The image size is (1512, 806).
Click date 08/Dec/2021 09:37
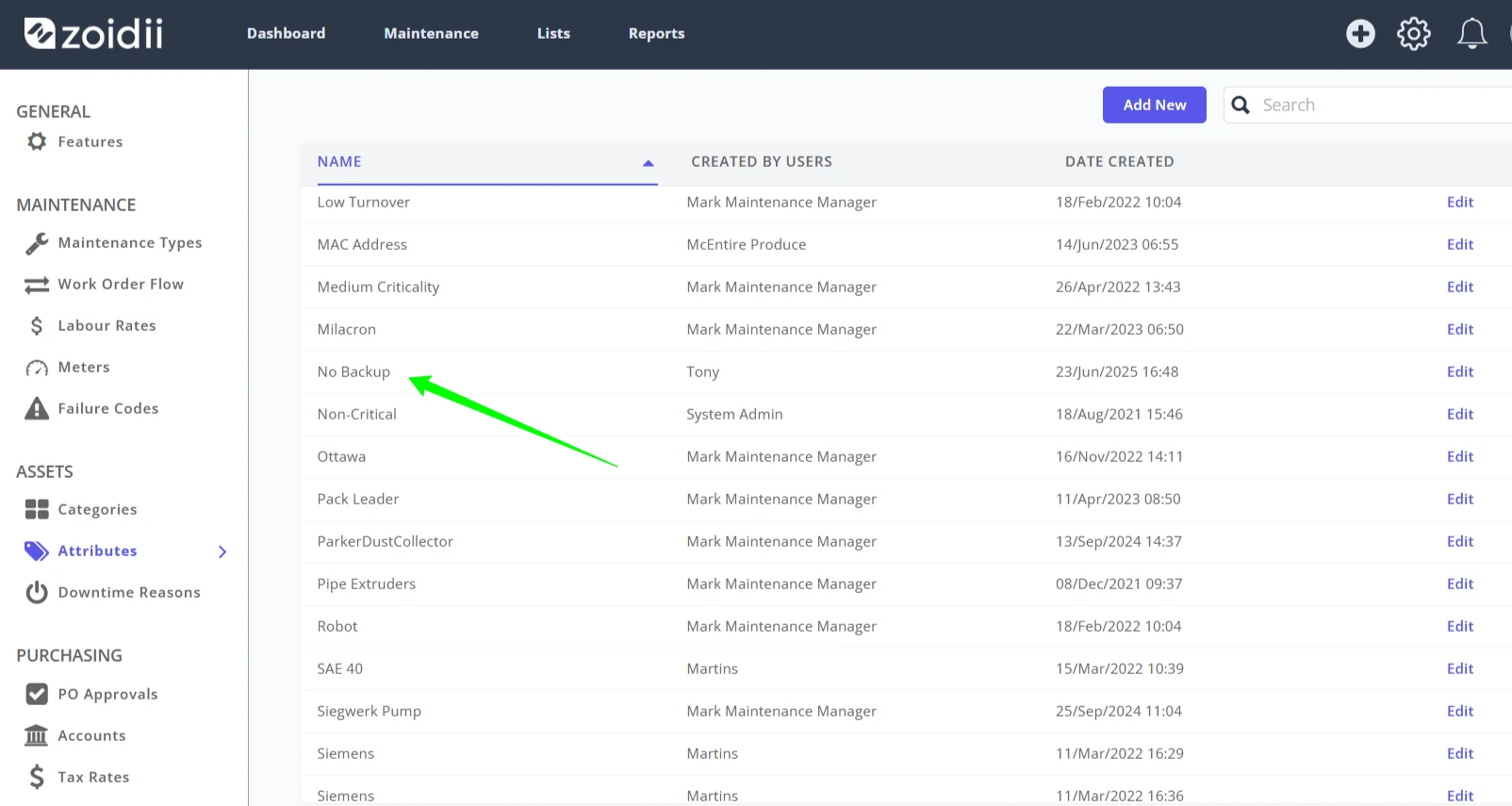pyautogui.click(x=1119, y=584)
